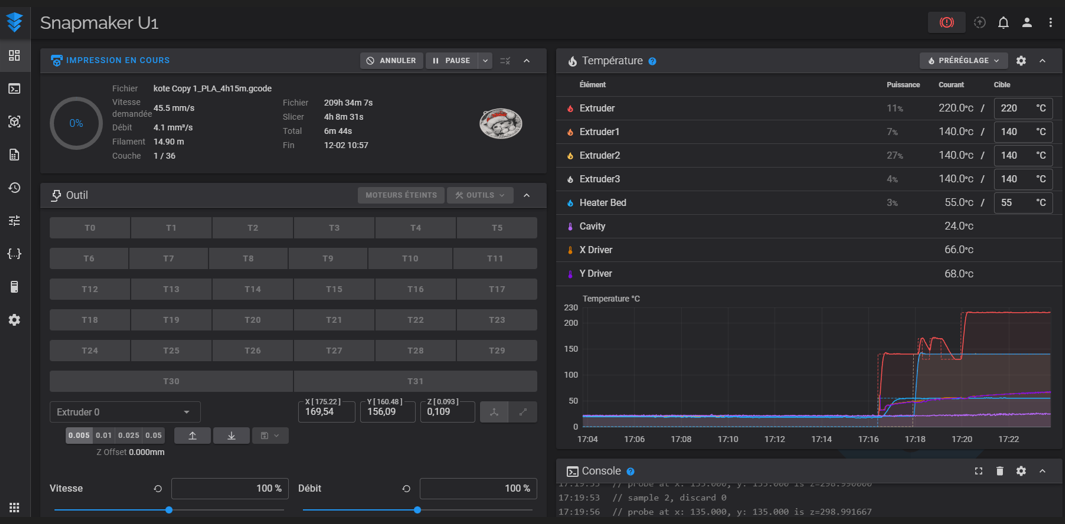Select 0.025 Z offset increment
Viewport: 1065px width, 524px height.
128,436
